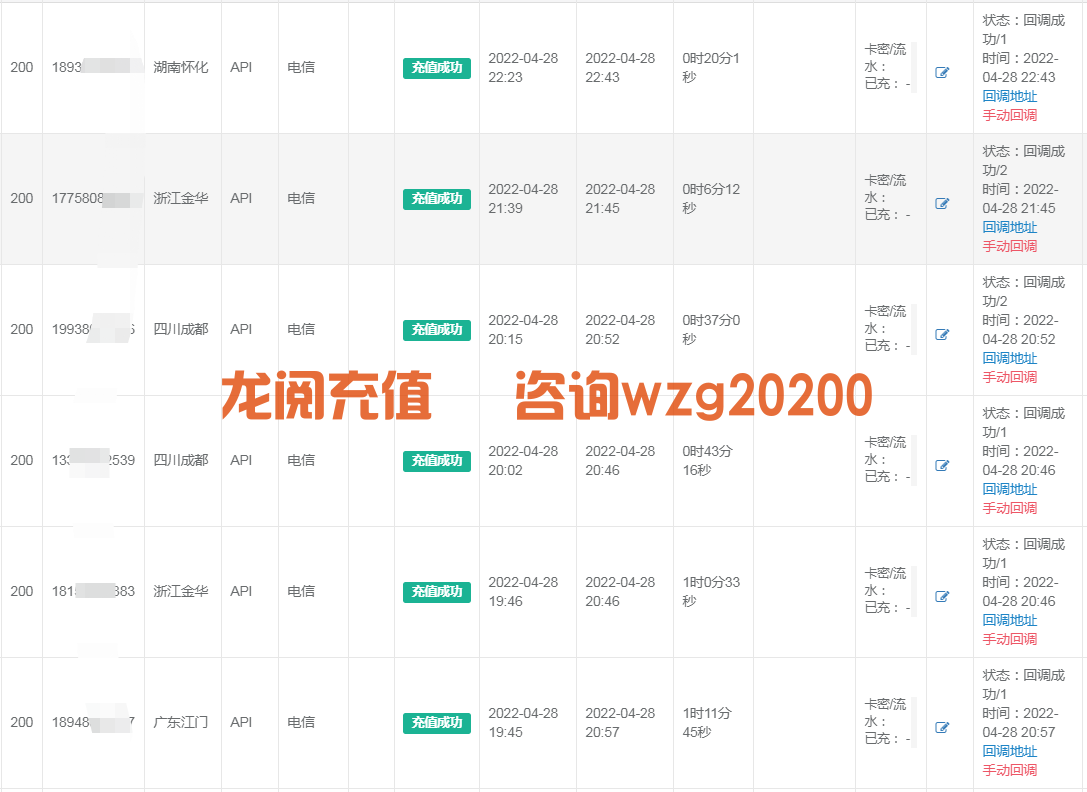This screenshot has width=1087, height=792.
Task: Select the duration 0时37分0秒 cell
Action: coord(711,330)
